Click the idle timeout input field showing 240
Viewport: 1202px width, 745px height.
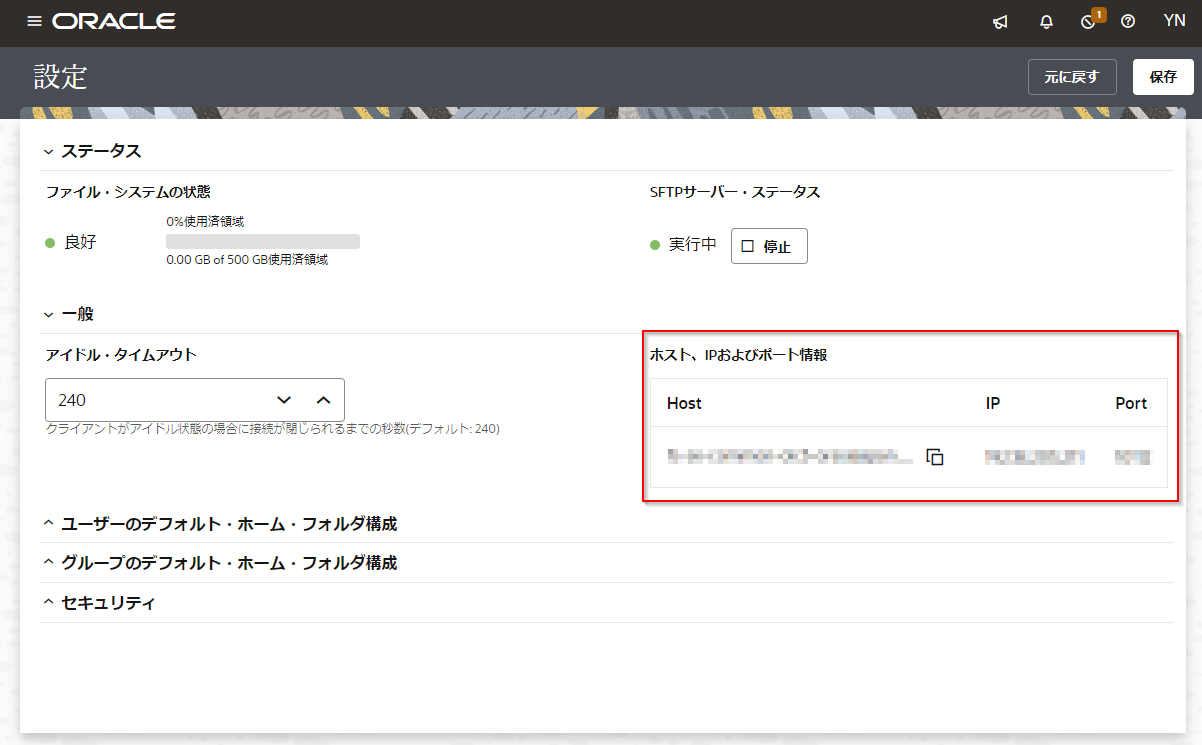point(150,400)
